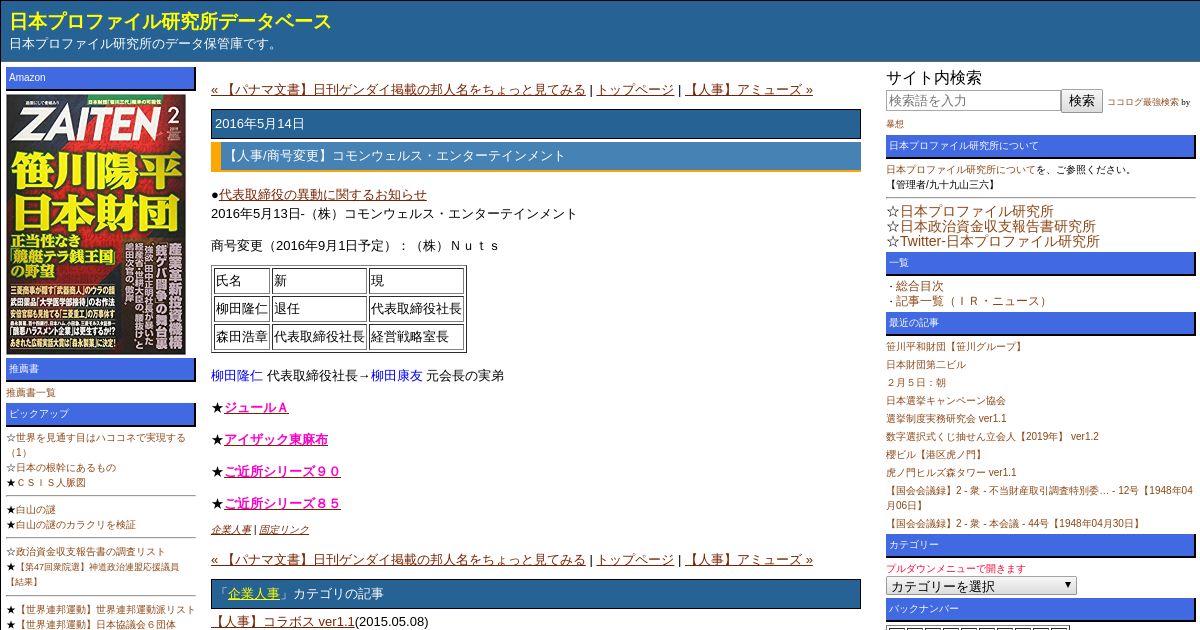Image resolution: width=1200 pixels, height=630 pixels.
Task: Click the 日本プロファイル研究所データベース site title
Action: (x=171, y=21)
